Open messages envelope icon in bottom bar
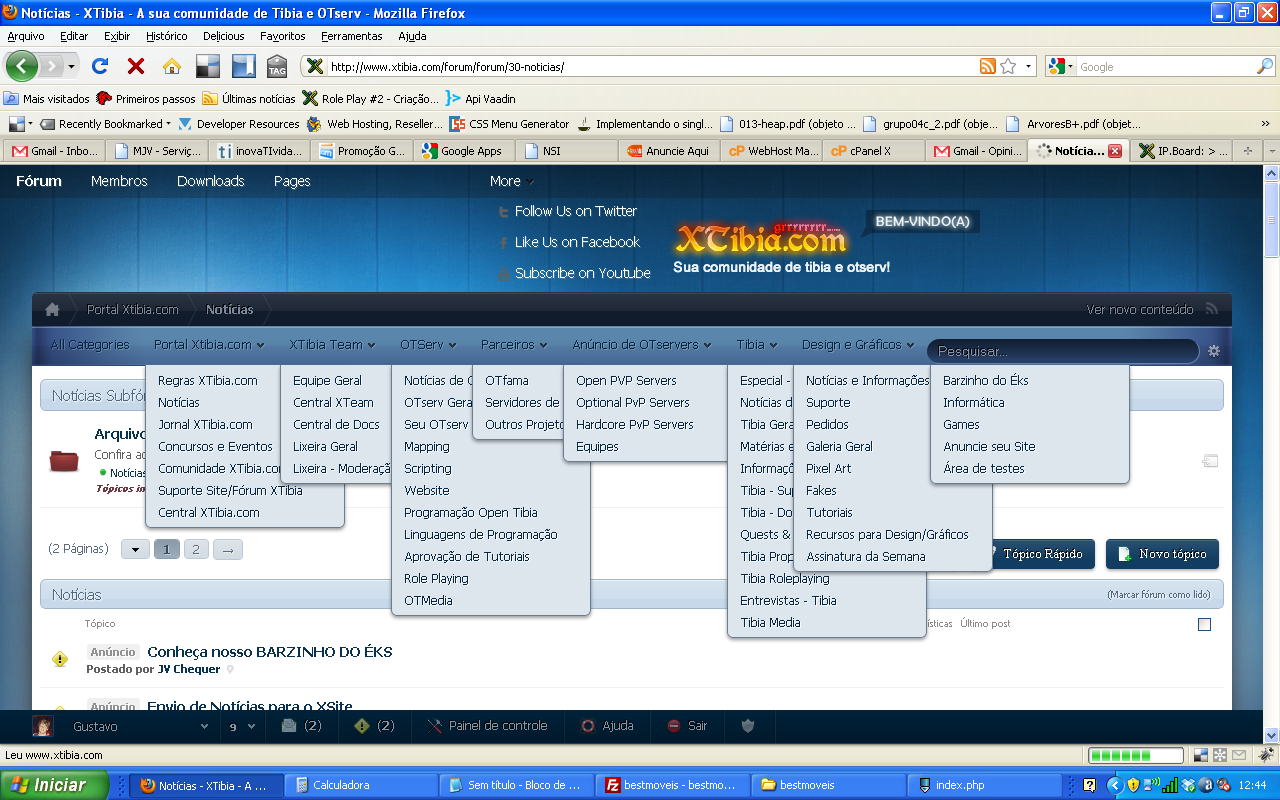Screen dimensions: 1280x800 click(x=289, y=726)
